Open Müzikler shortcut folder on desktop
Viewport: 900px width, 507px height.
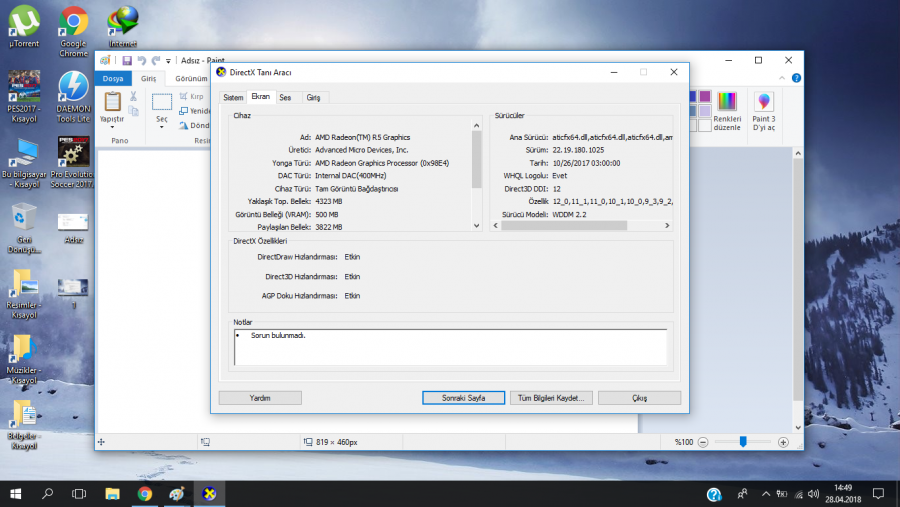click(x=24, y=359)
